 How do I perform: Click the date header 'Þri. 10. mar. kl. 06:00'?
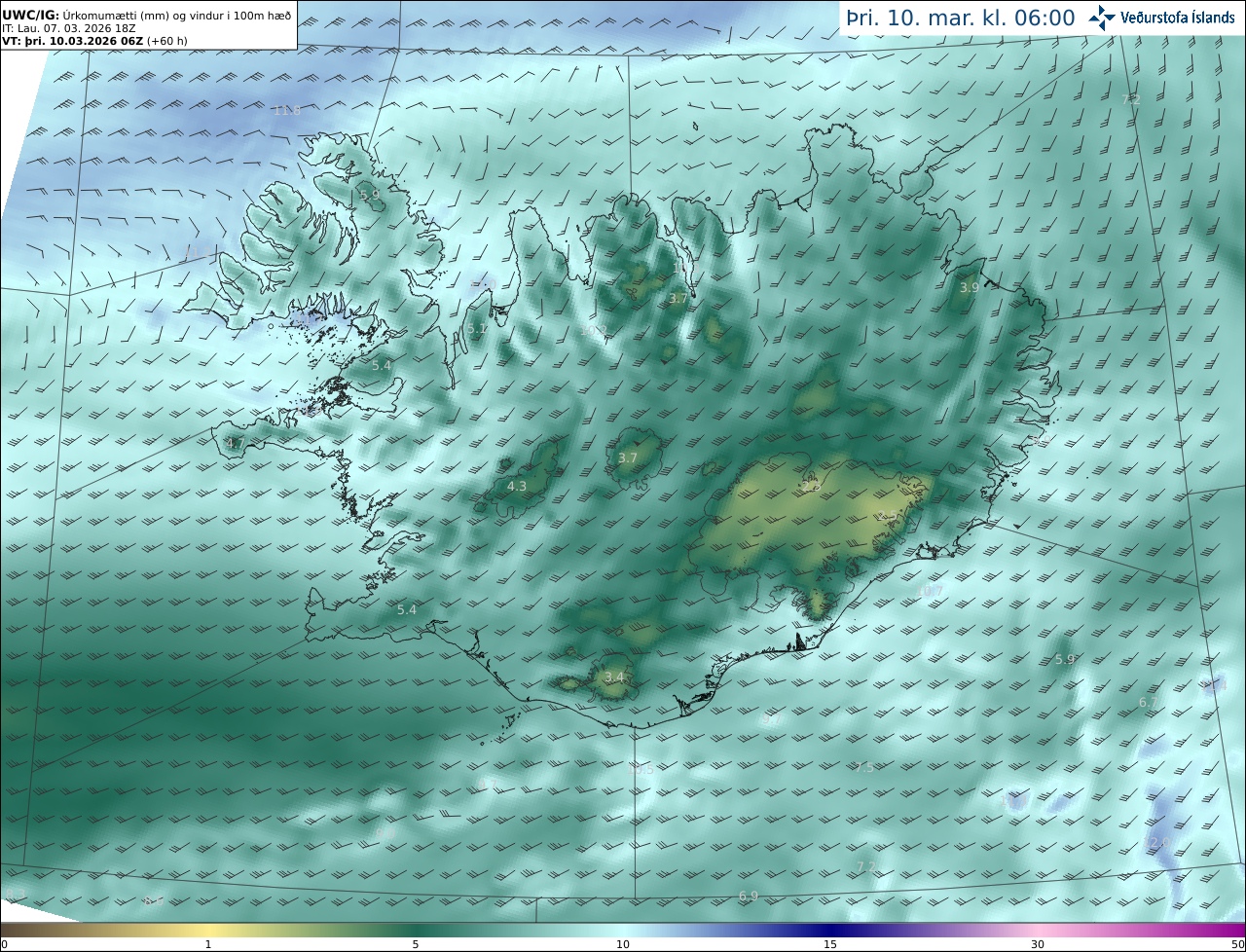pyautogui.click(x=960, y=18)
